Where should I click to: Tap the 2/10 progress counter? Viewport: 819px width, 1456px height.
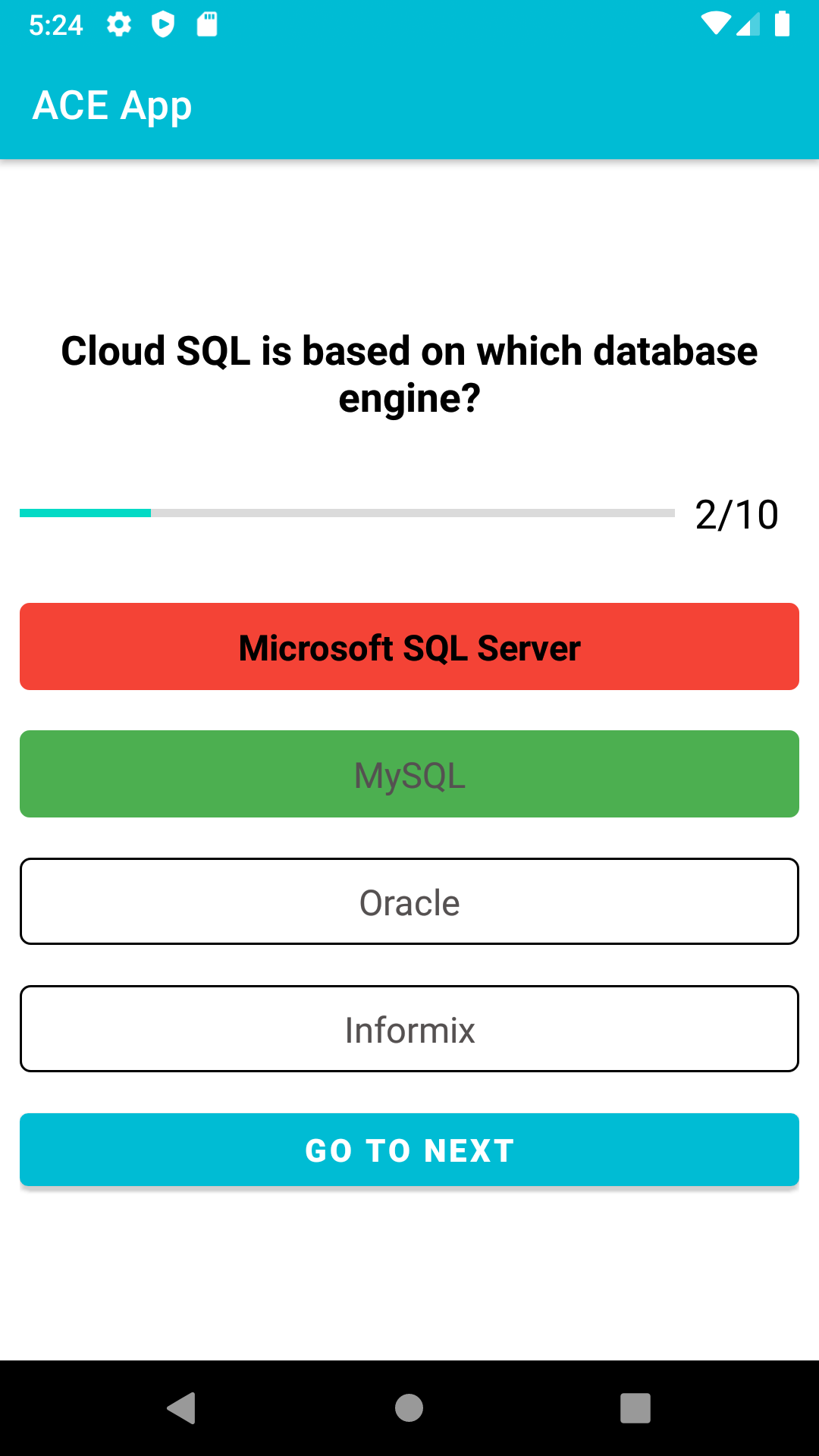pos(737,513)
